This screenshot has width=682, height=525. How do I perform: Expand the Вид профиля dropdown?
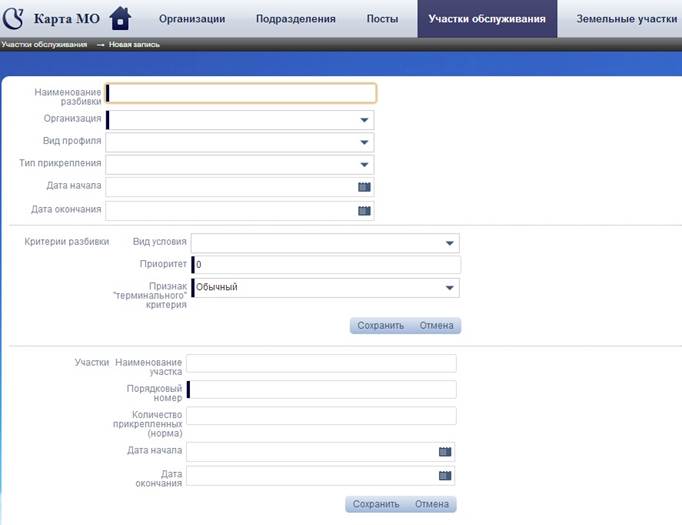point(364,142)
